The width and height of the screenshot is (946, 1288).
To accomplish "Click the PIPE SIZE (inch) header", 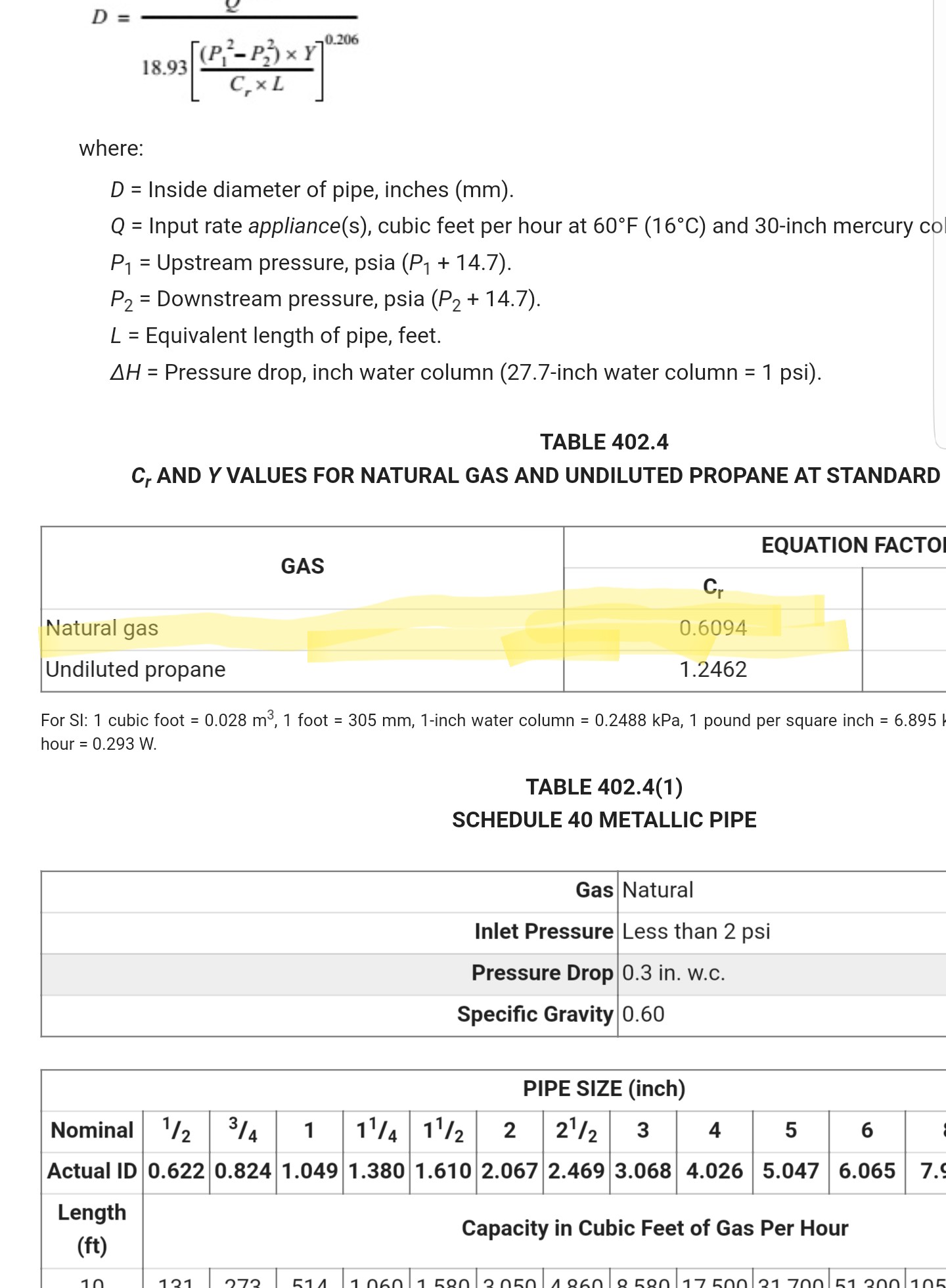I will pyautogui.click(x=604, y=1089).
